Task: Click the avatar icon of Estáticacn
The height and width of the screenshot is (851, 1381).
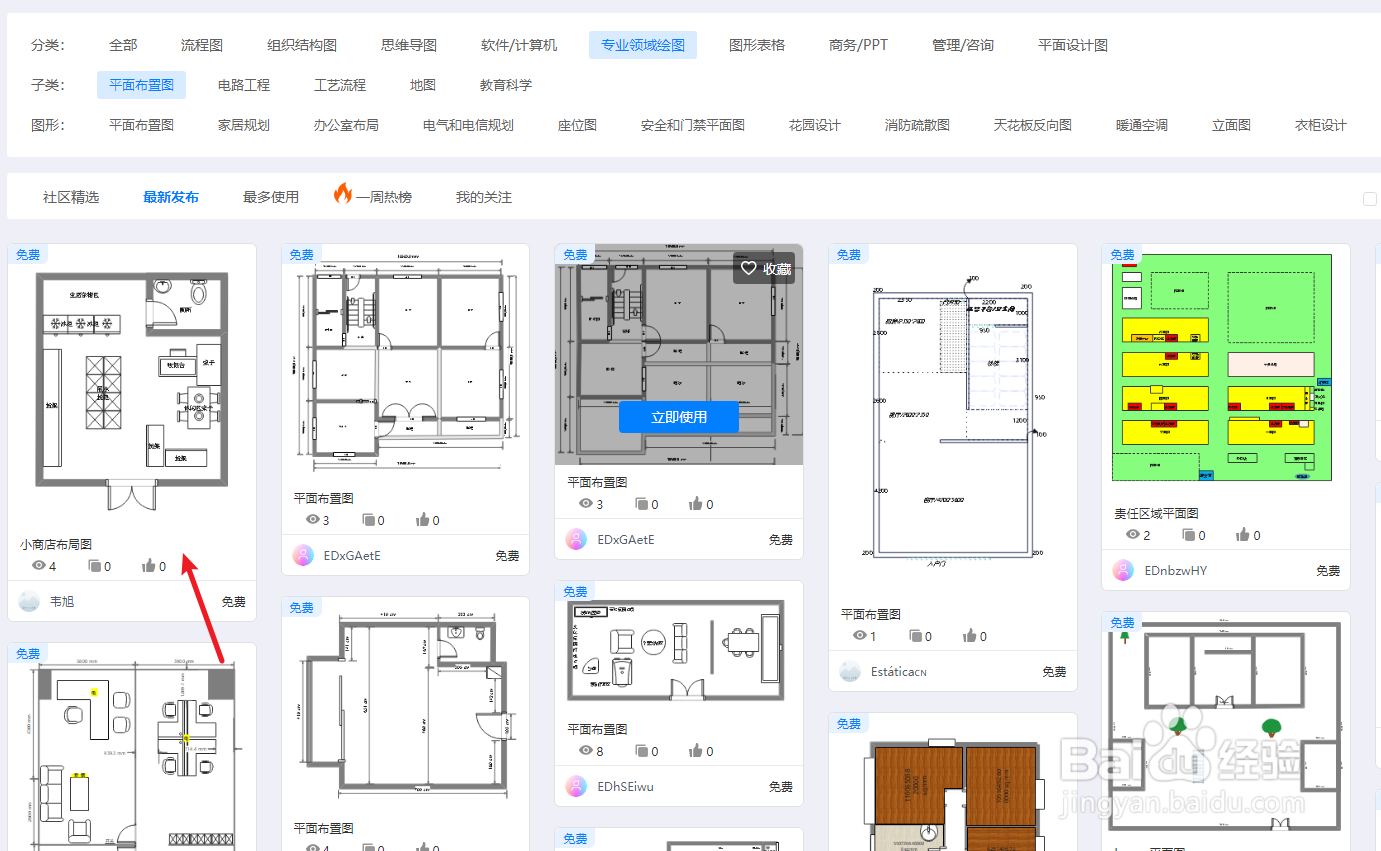Action: click(x=849, y=671)
